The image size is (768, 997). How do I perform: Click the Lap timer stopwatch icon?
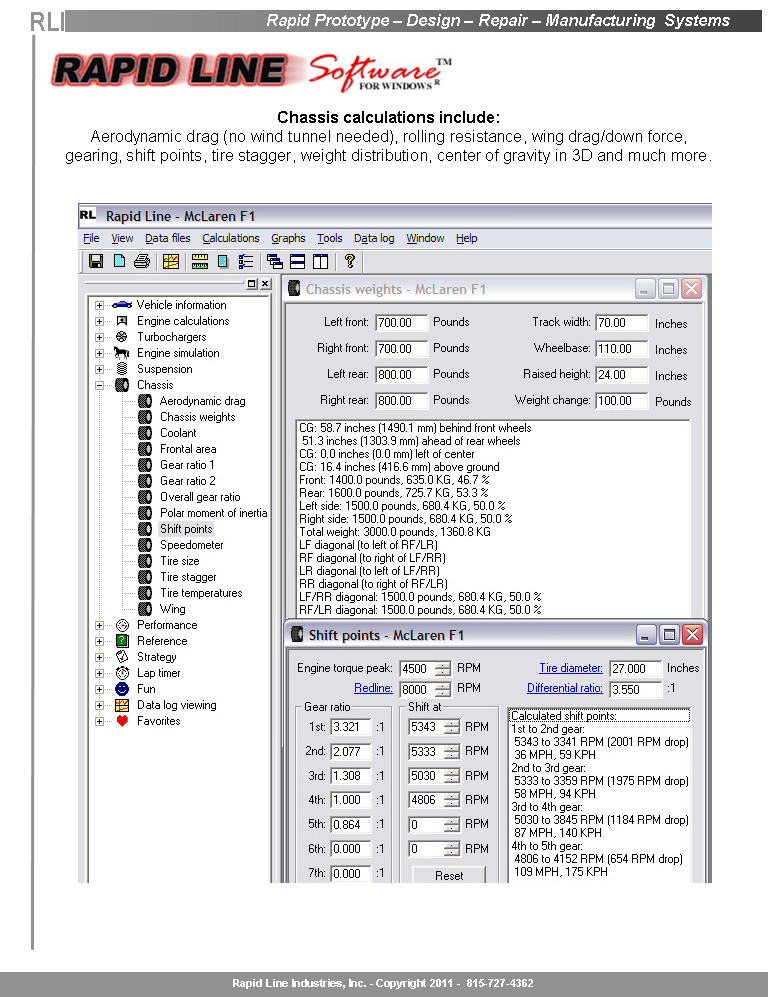tap(122, 673)
